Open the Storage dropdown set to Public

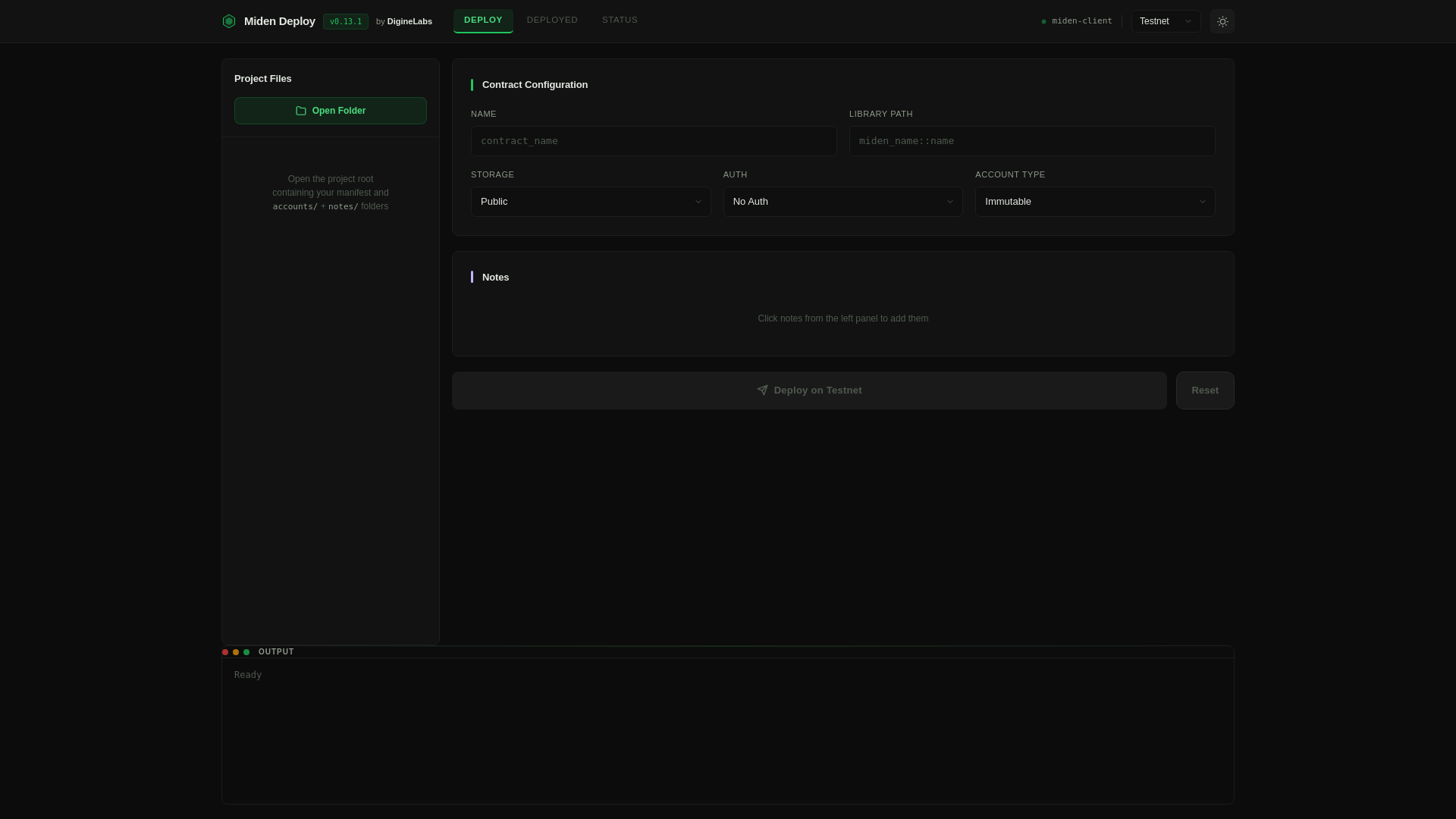(591, 202)
